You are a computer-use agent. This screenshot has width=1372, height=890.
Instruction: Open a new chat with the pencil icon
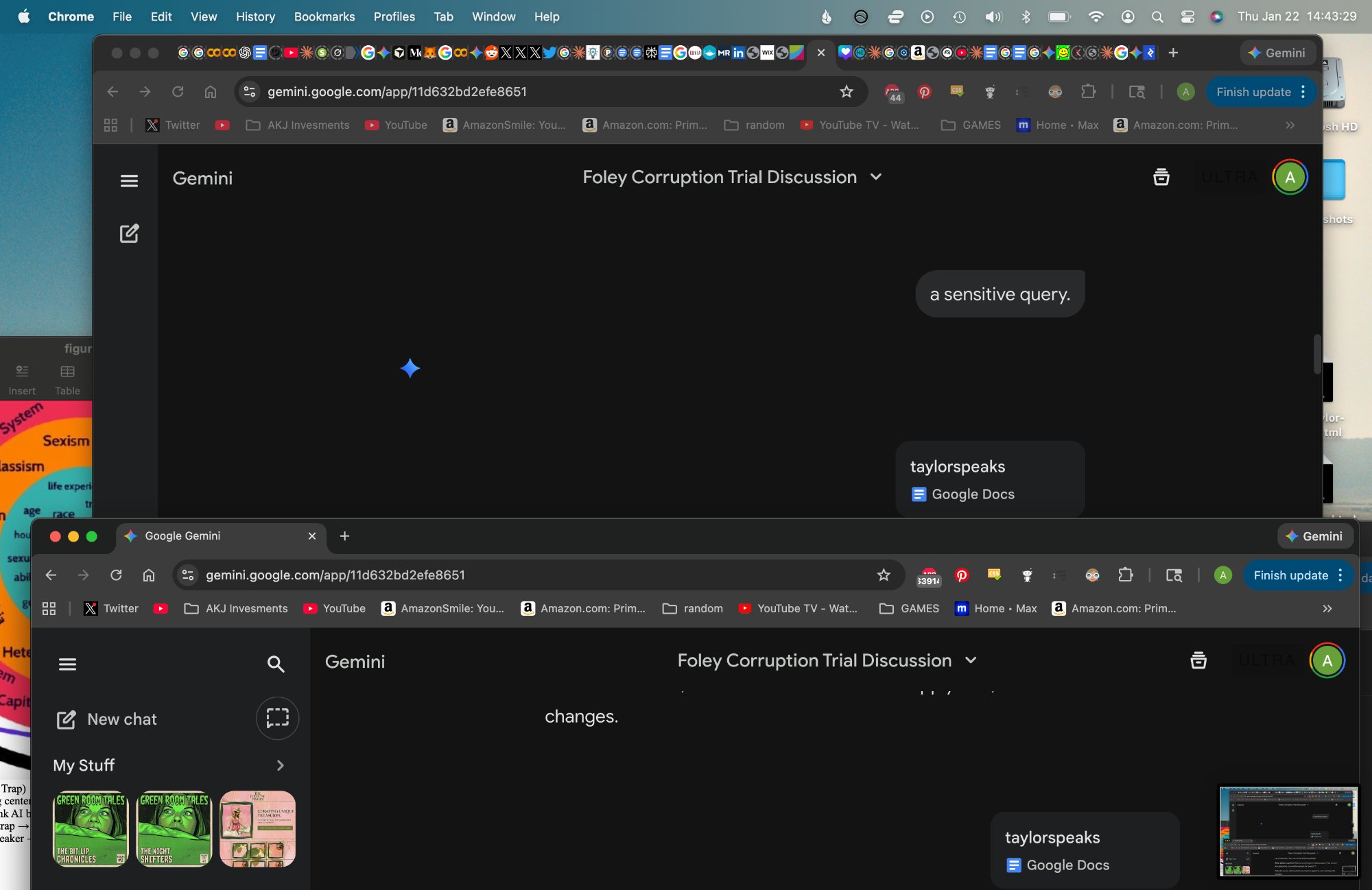point(67,719)
